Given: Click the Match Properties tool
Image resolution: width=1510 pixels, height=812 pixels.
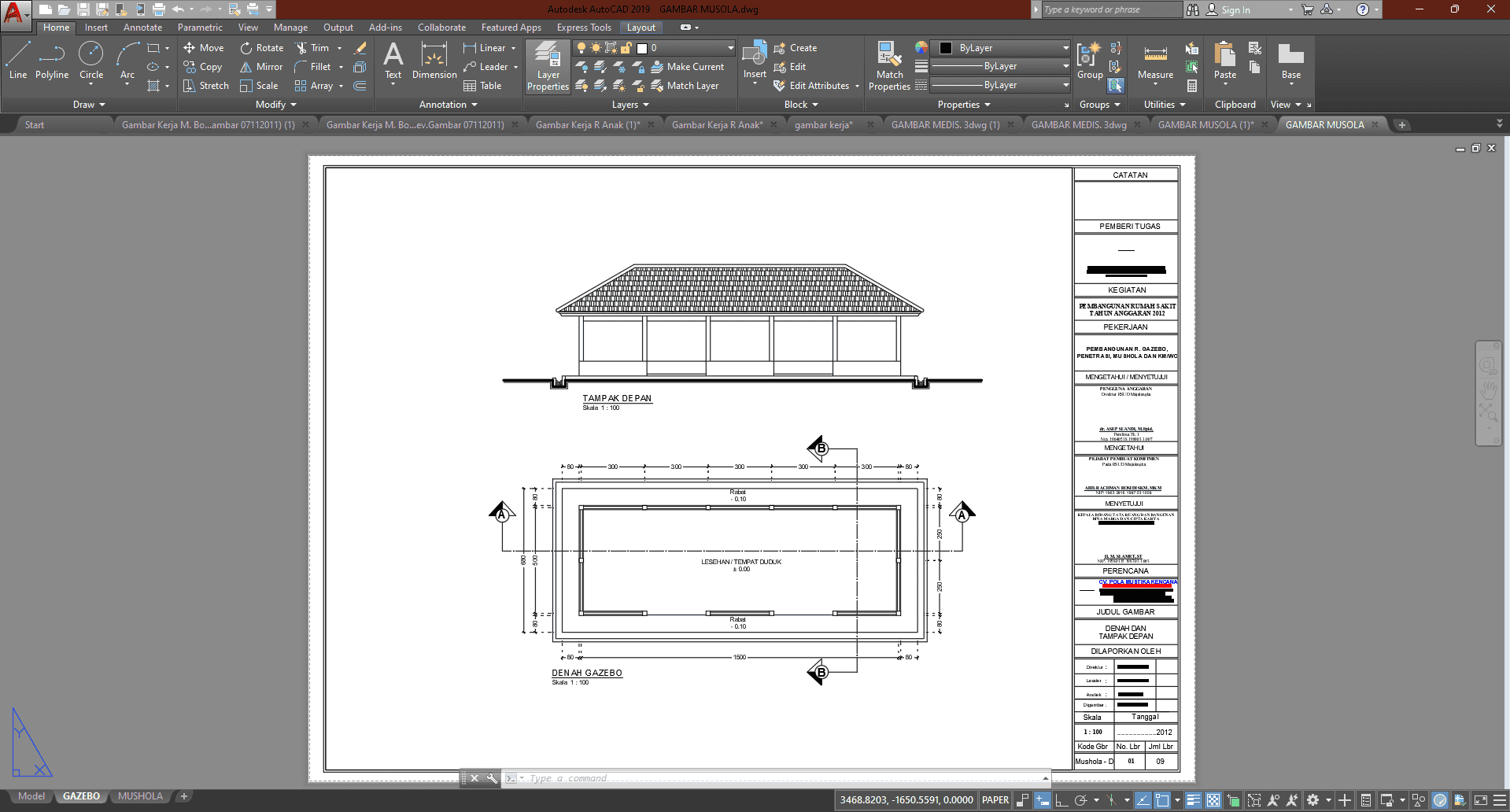Looking at the screenshot, I should tap(889, 66).
